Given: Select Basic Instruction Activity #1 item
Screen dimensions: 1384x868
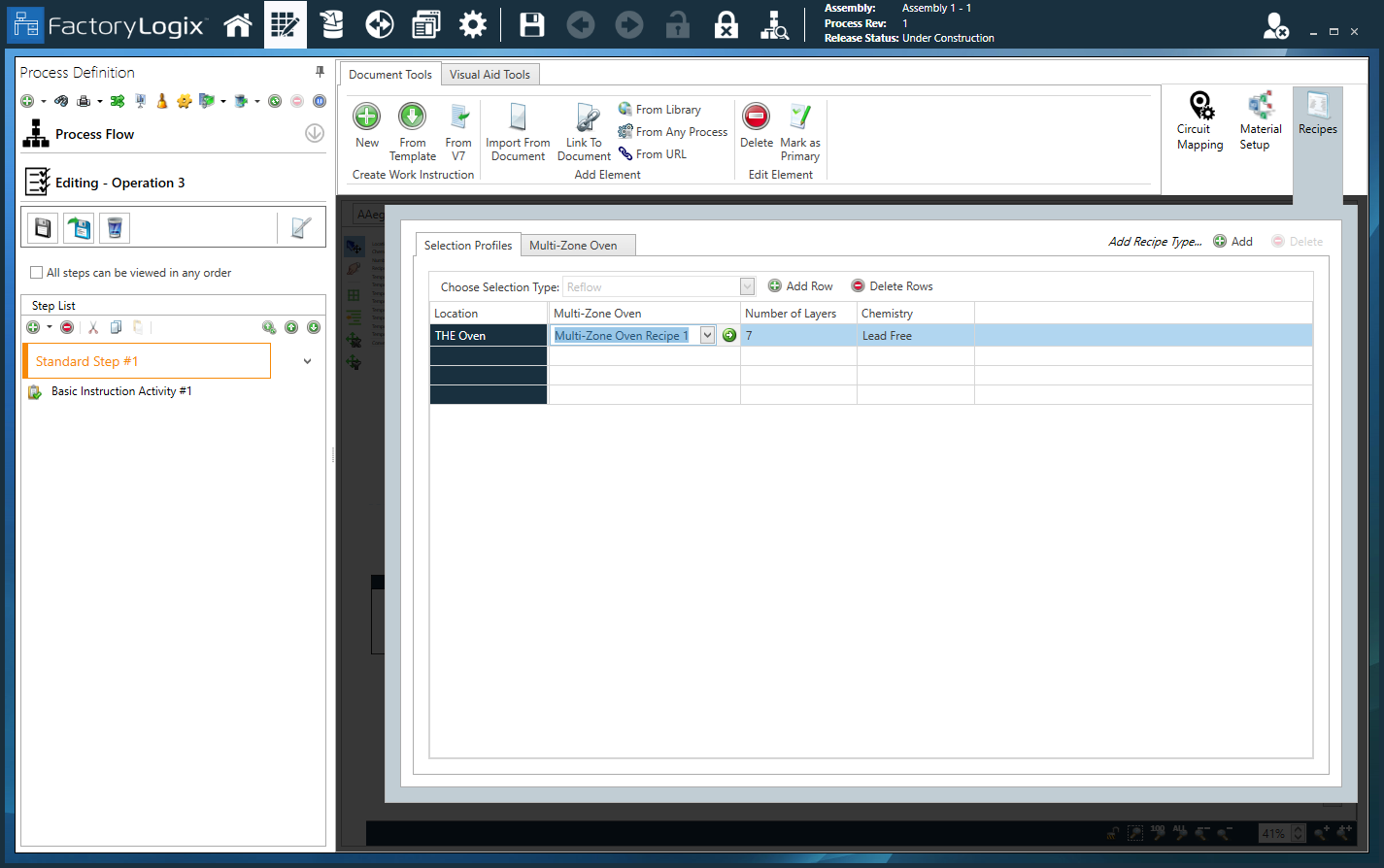Looking at the screenshot, I should click(x=121, y=391).
